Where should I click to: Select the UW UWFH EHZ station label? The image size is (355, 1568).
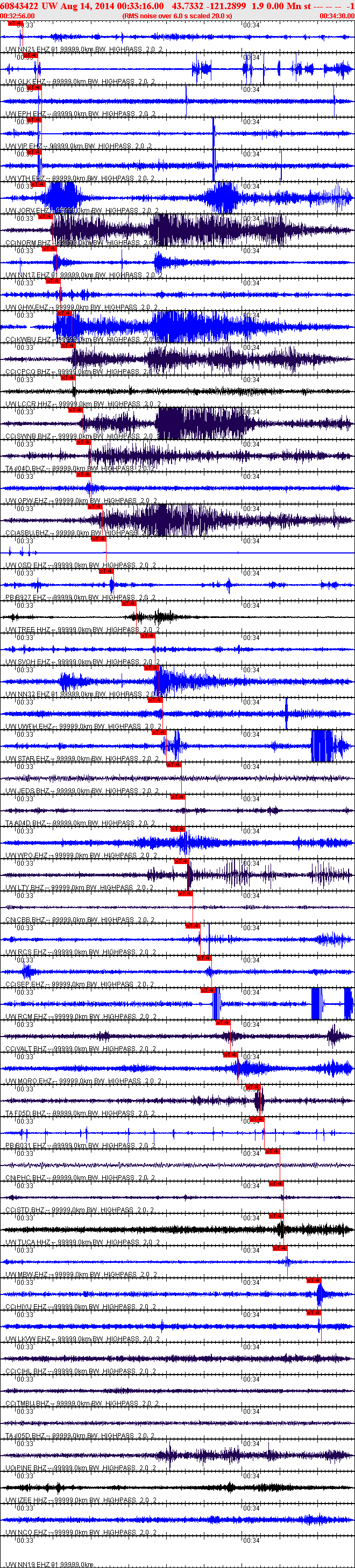(x=83, y=727)
